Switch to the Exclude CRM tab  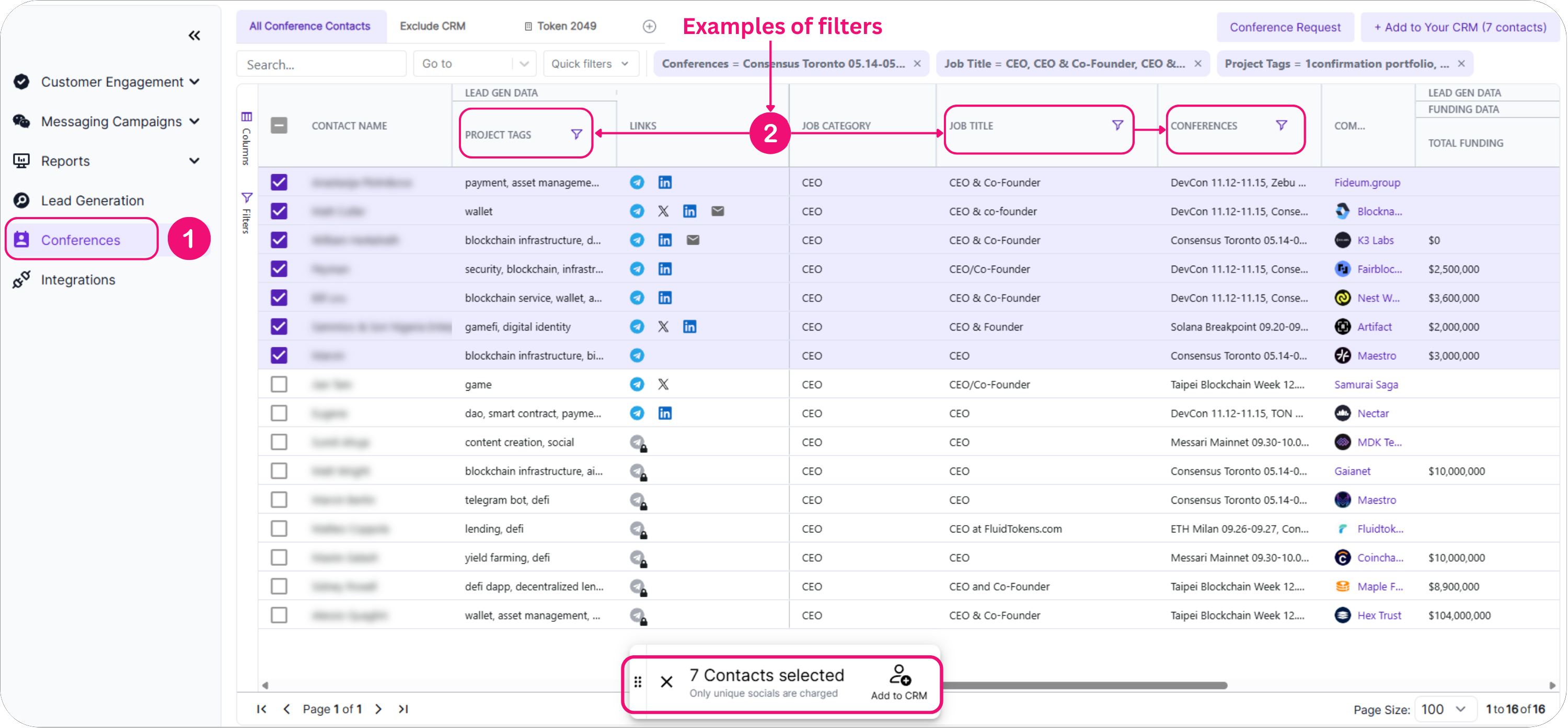click(432, 26)
